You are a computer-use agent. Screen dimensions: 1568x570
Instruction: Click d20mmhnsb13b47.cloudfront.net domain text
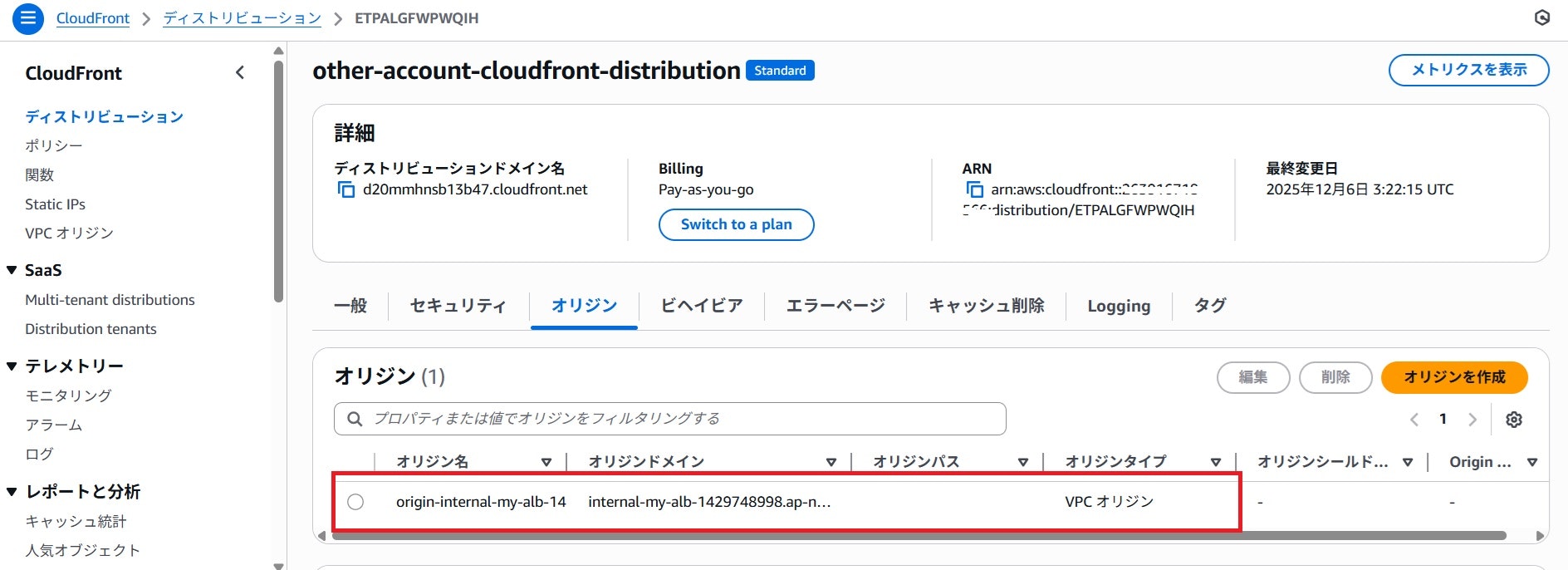pos(475,189)
